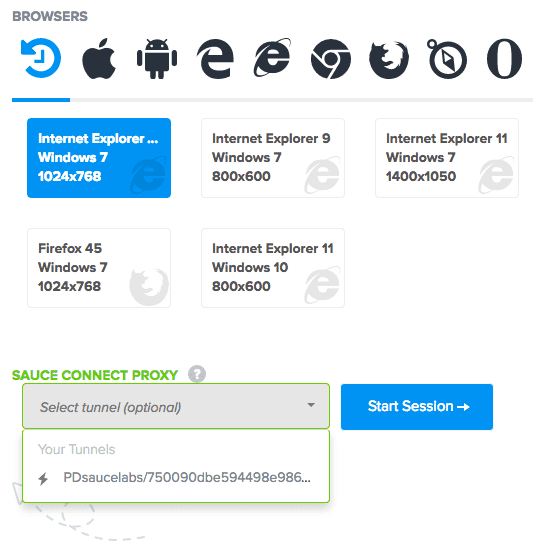Viewport: 541px width, 555px height.
Task: Select the recent browsers history icon
Action: coord(41,58)
